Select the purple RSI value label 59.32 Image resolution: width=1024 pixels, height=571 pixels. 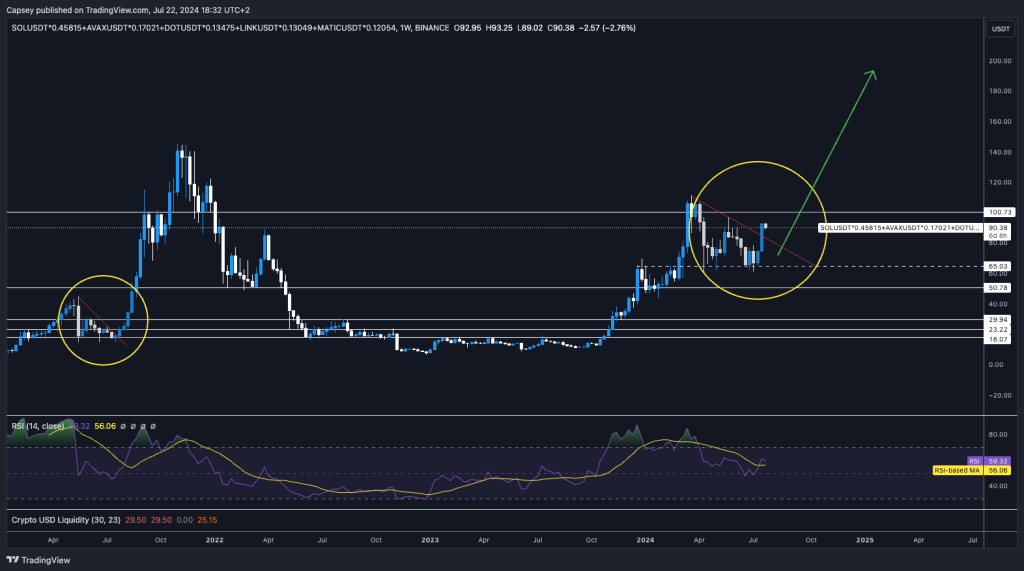(x=998, y=461)
